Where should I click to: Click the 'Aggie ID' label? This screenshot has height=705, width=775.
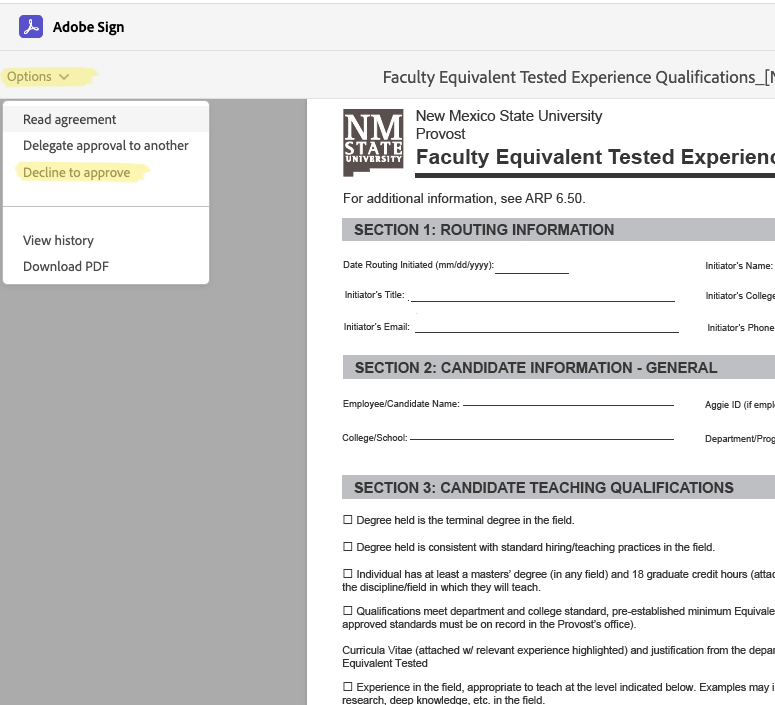(x=739, y=405)
